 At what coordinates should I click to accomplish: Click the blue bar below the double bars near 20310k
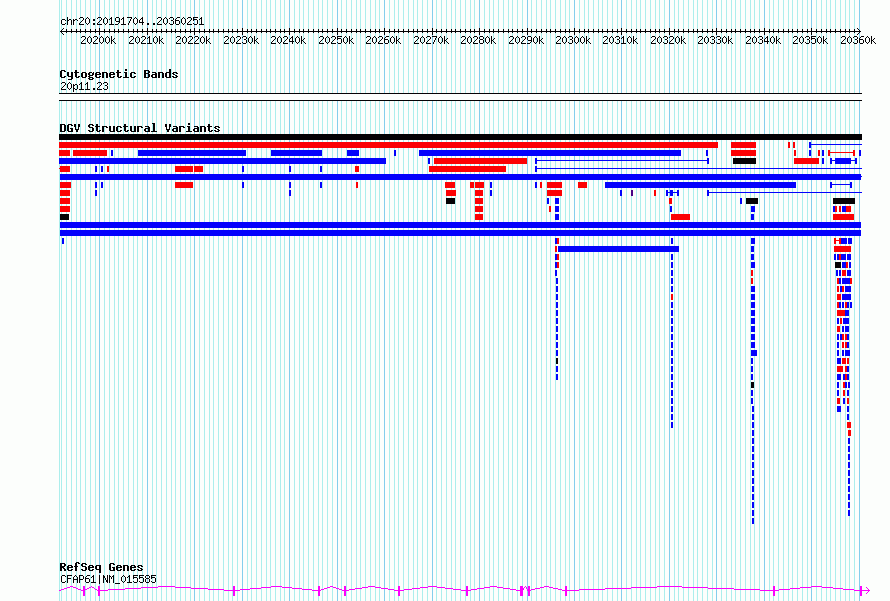(x=619, y=249)
